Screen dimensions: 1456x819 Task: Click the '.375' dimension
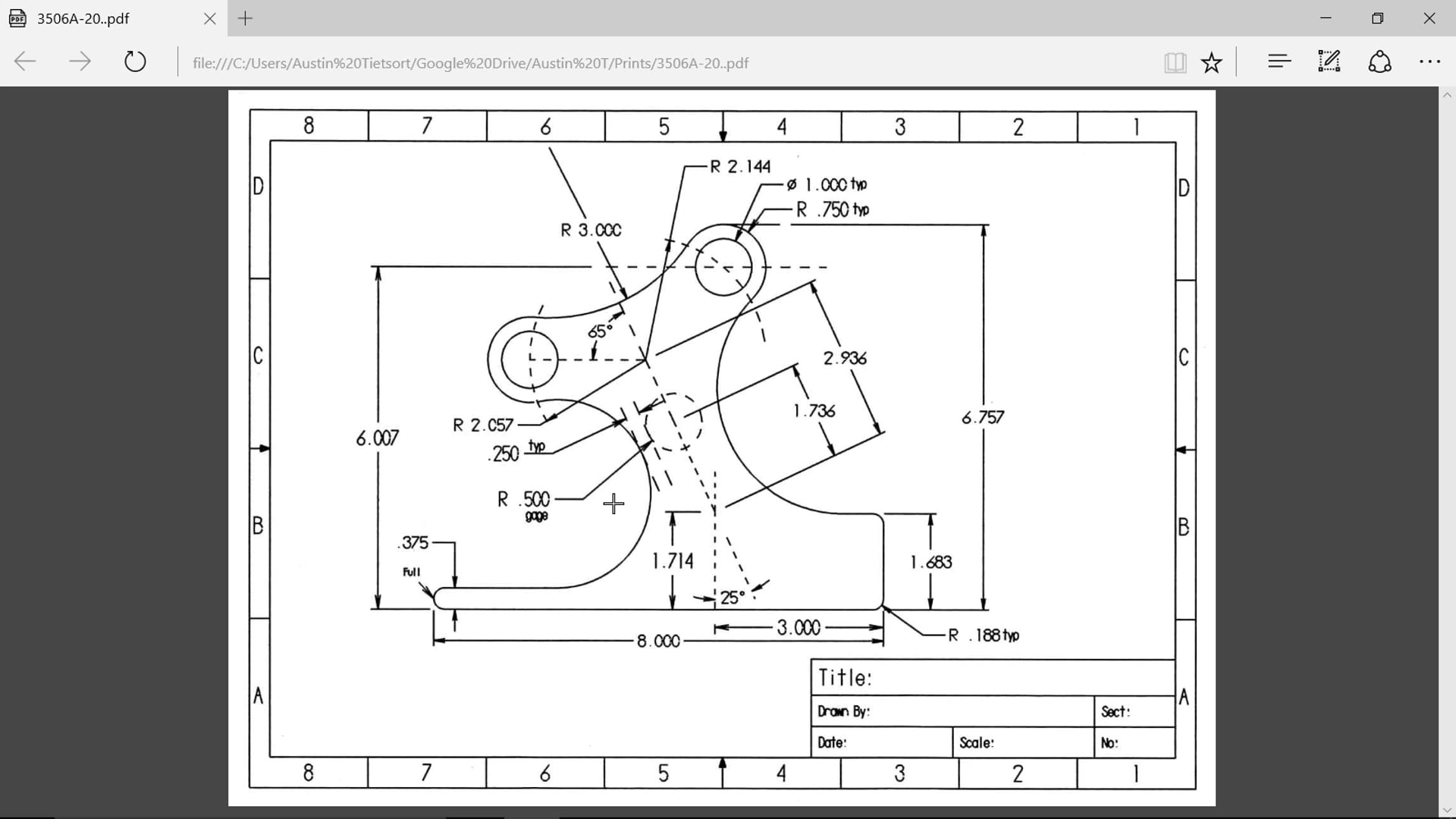413,543
